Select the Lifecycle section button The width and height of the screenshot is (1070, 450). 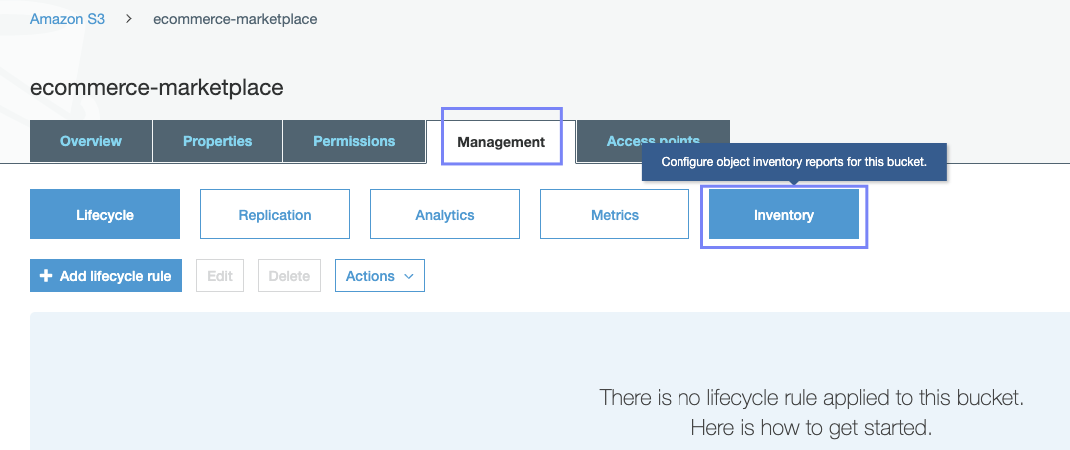coord(105,215)
